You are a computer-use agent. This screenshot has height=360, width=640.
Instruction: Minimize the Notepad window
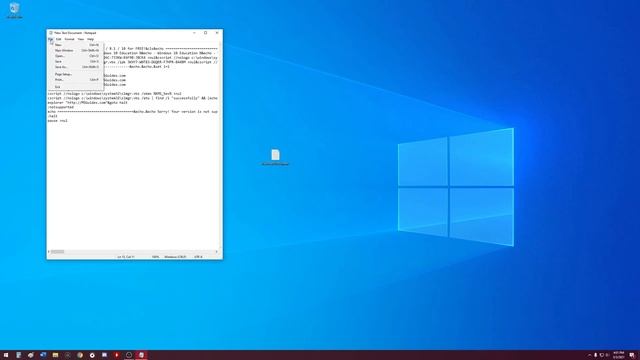point(194,33)
